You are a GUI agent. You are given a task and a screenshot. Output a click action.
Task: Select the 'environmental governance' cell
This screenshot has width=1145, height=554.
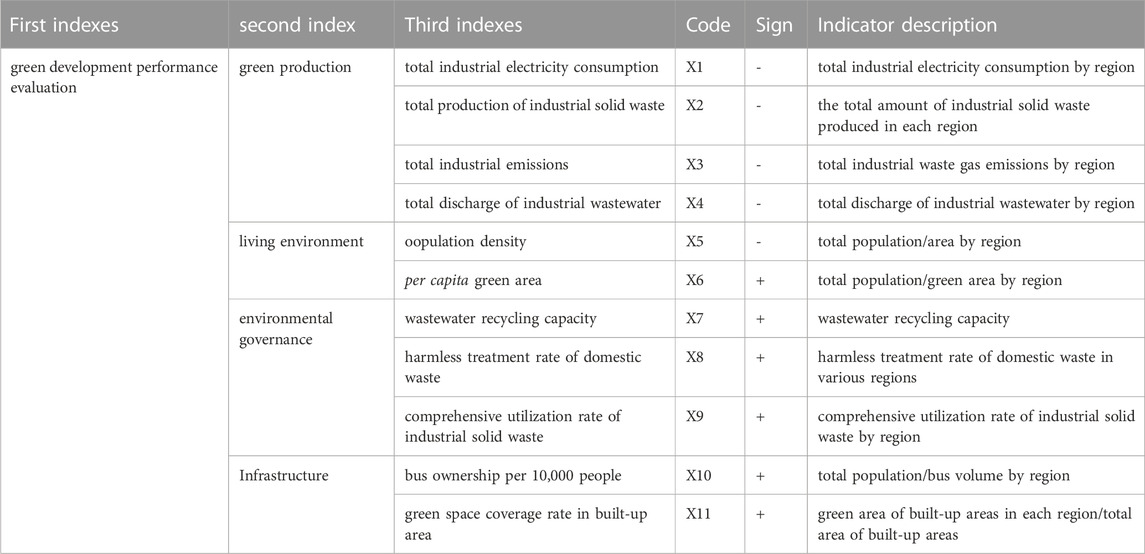[x=311, y=378]
